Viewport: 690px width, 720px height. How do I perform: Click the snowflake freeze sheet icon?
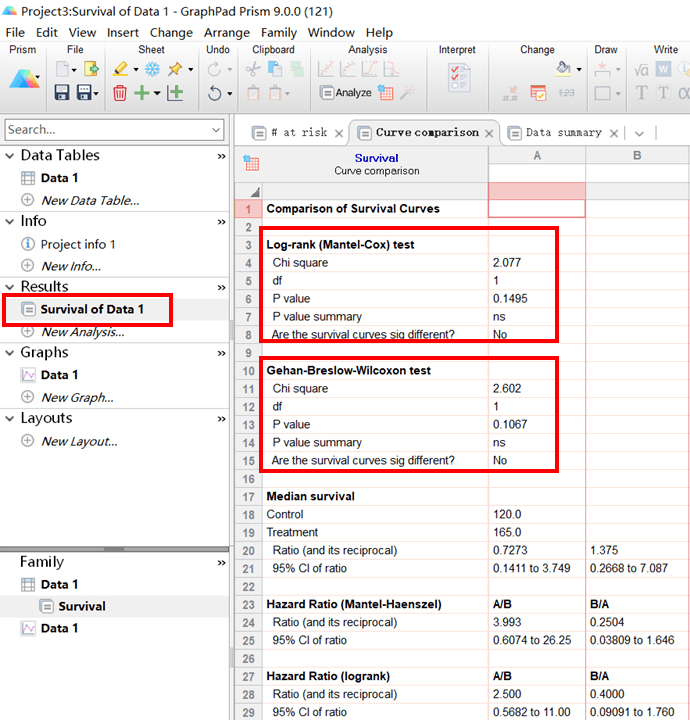(152, 69)
